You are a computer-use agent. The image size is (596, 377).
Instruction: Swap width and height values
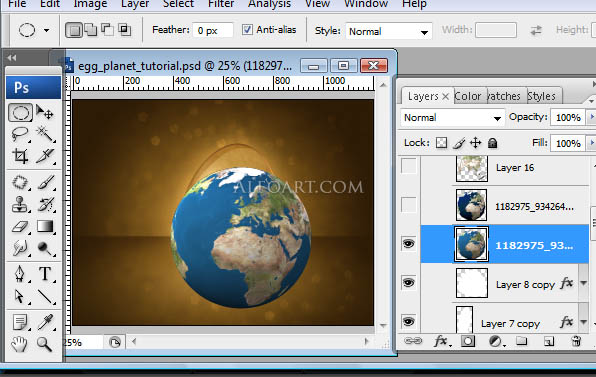536,30
